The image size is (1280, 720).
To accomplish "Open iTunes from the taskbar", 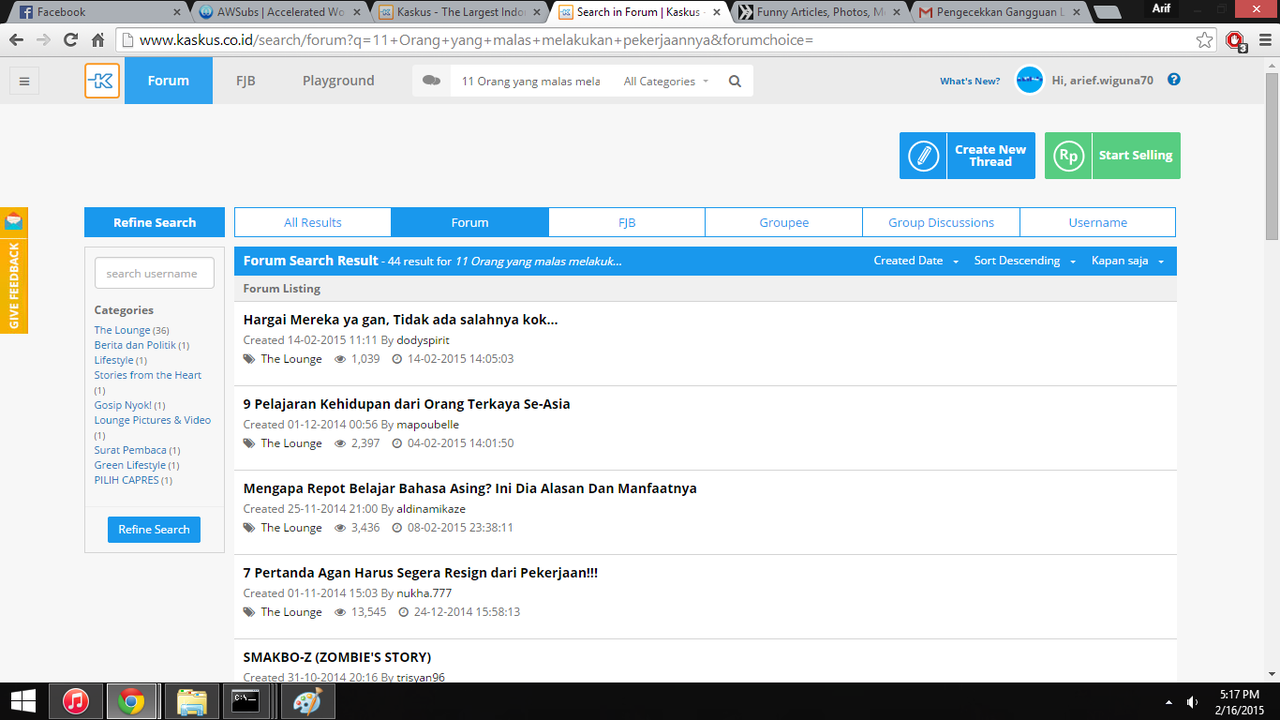I will click(77, 701).
